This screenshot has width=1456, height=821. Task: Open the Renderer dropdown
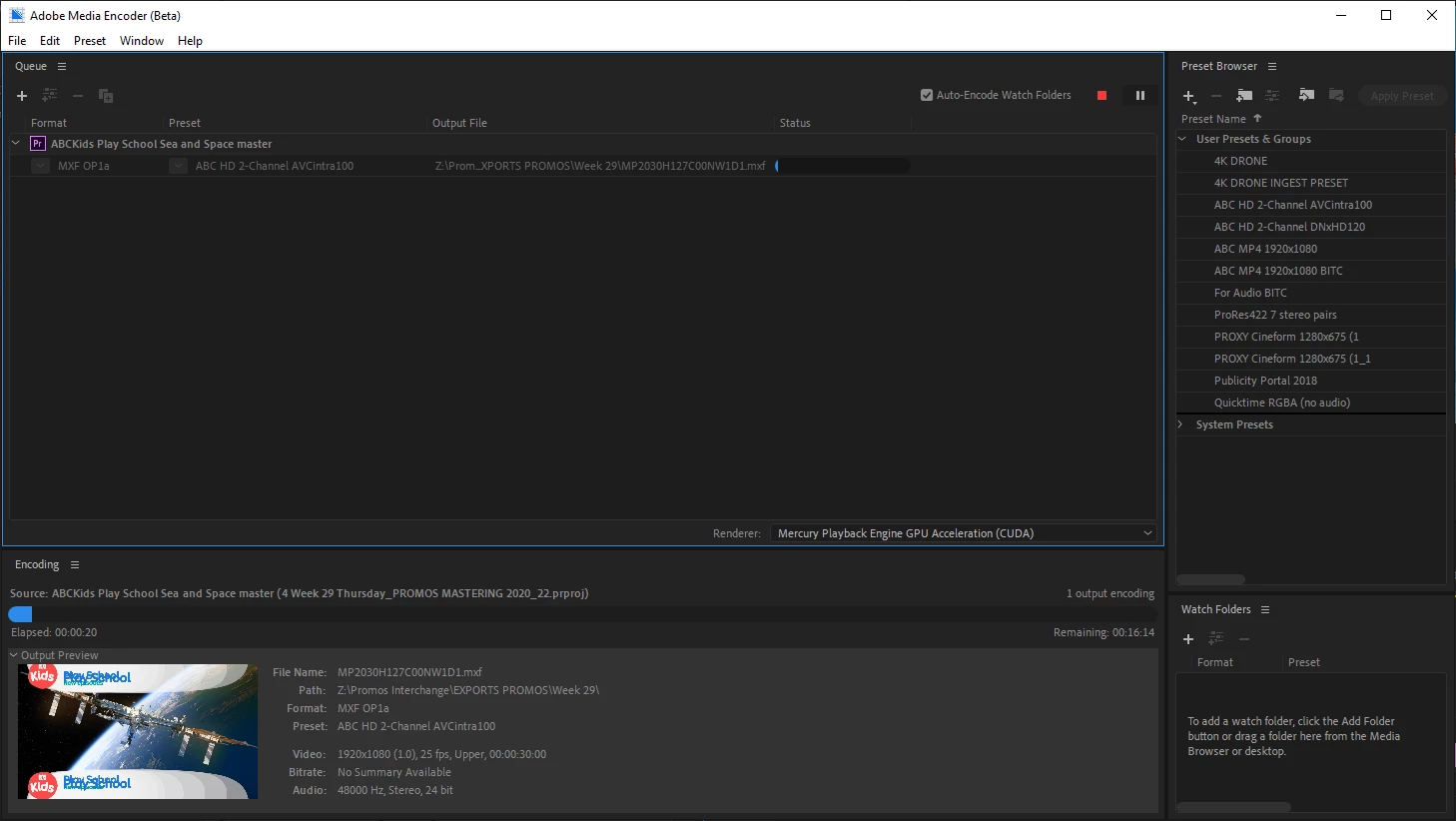click(x=963, y=533)
